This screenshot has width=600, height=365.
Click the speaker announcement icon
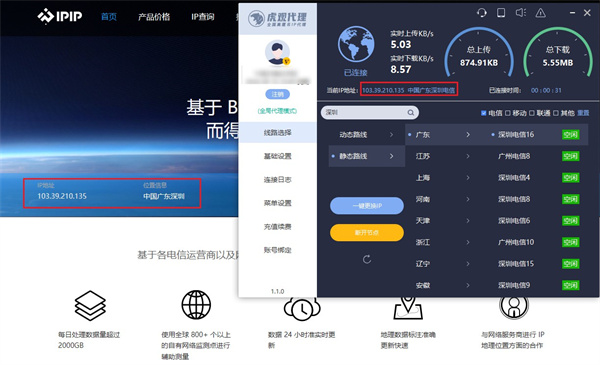520,13
